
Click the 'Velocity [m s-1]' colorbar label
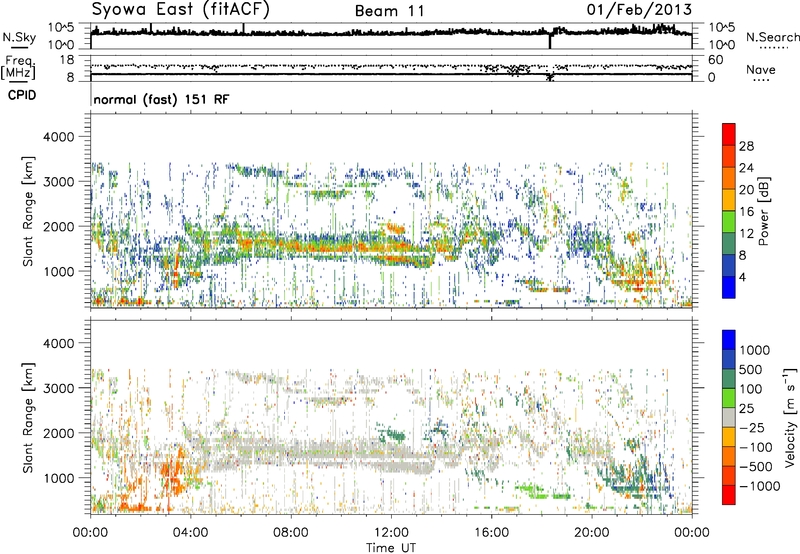point(790,417)
